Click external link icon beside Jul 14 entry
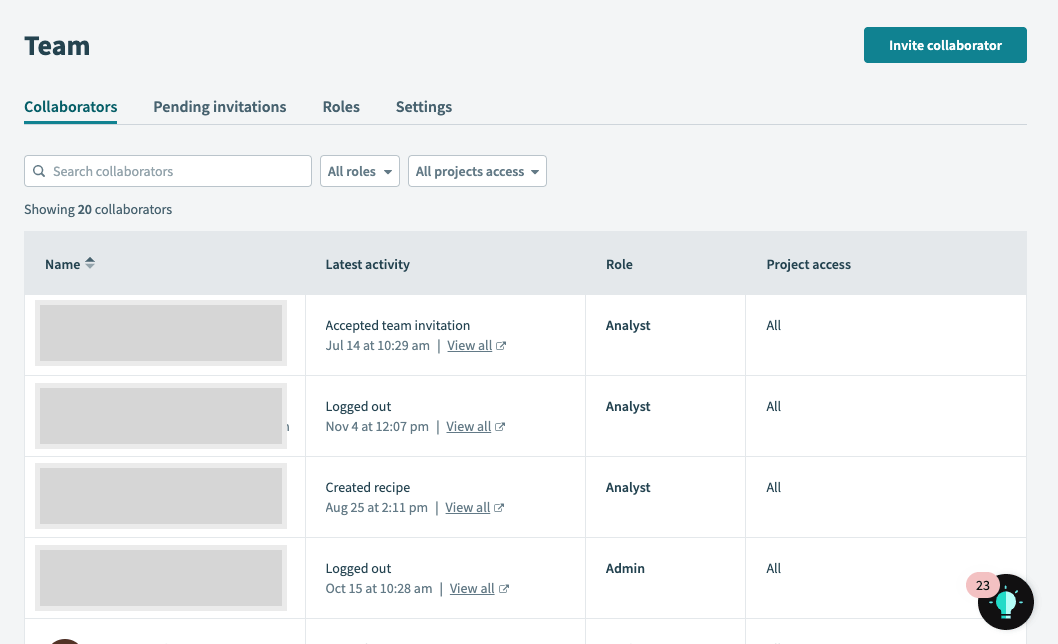Screen dimensions: 1058x644 (501, 346)
